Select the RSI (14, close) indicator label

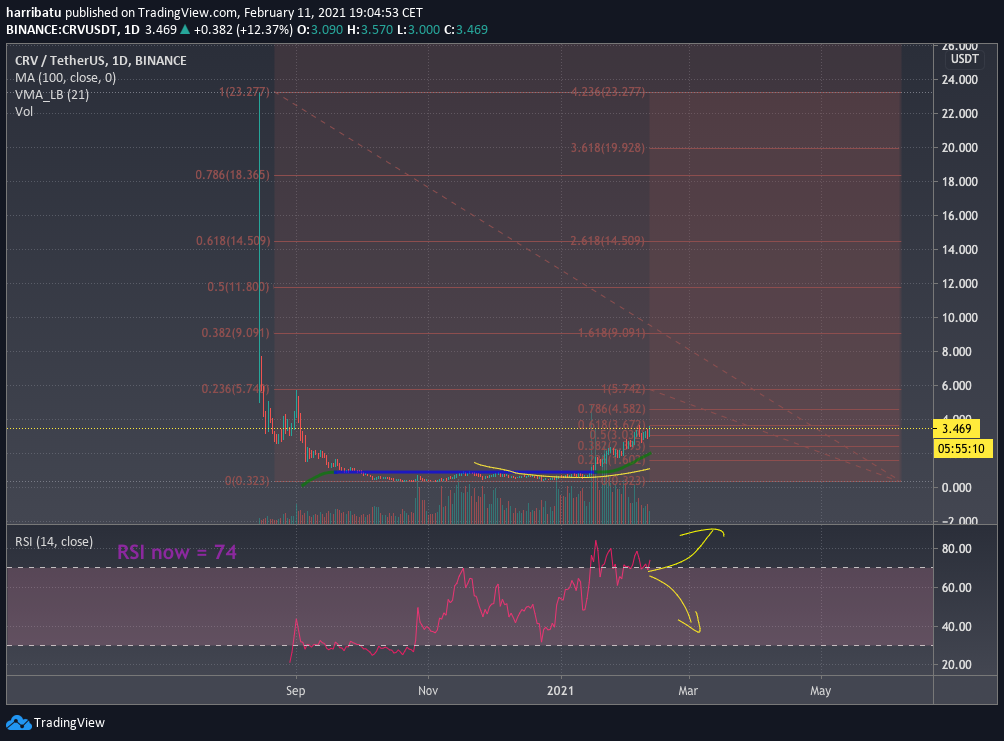click(x=54, y=542)
